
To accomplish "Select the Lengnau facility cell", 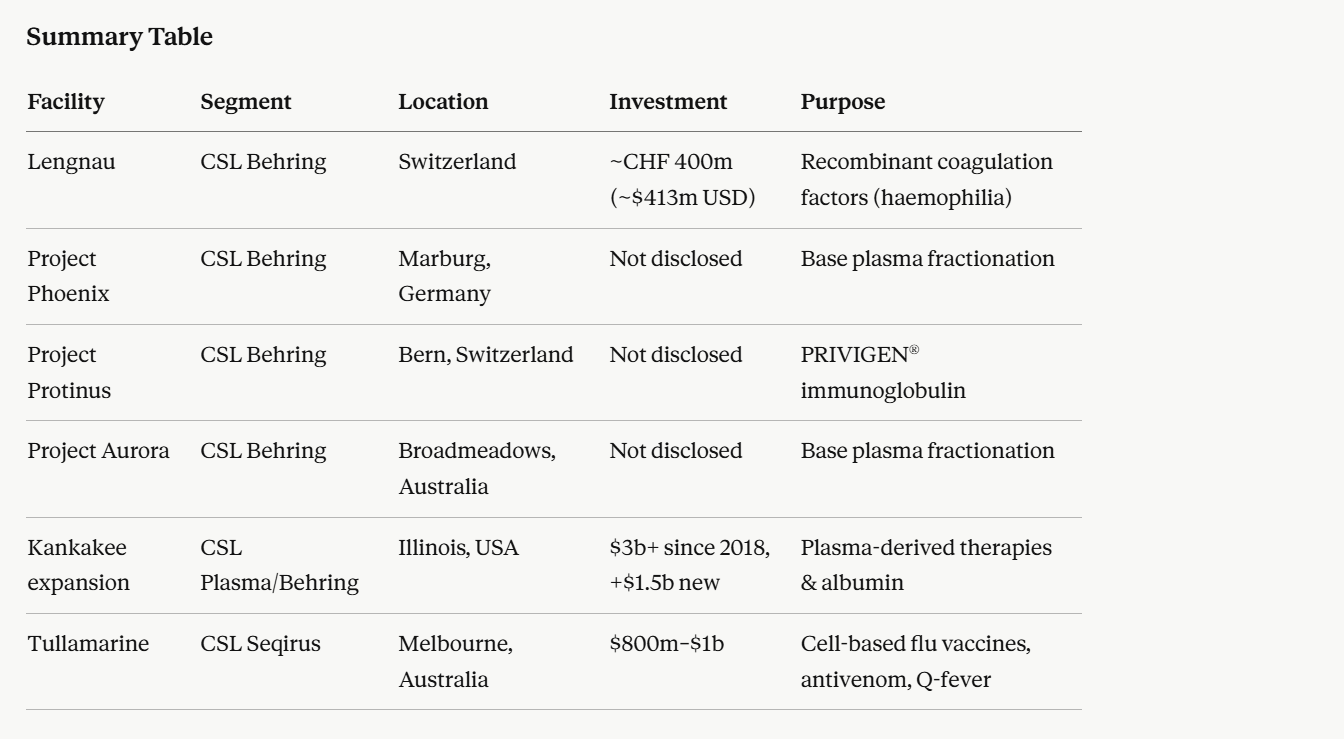I will 71,162.
